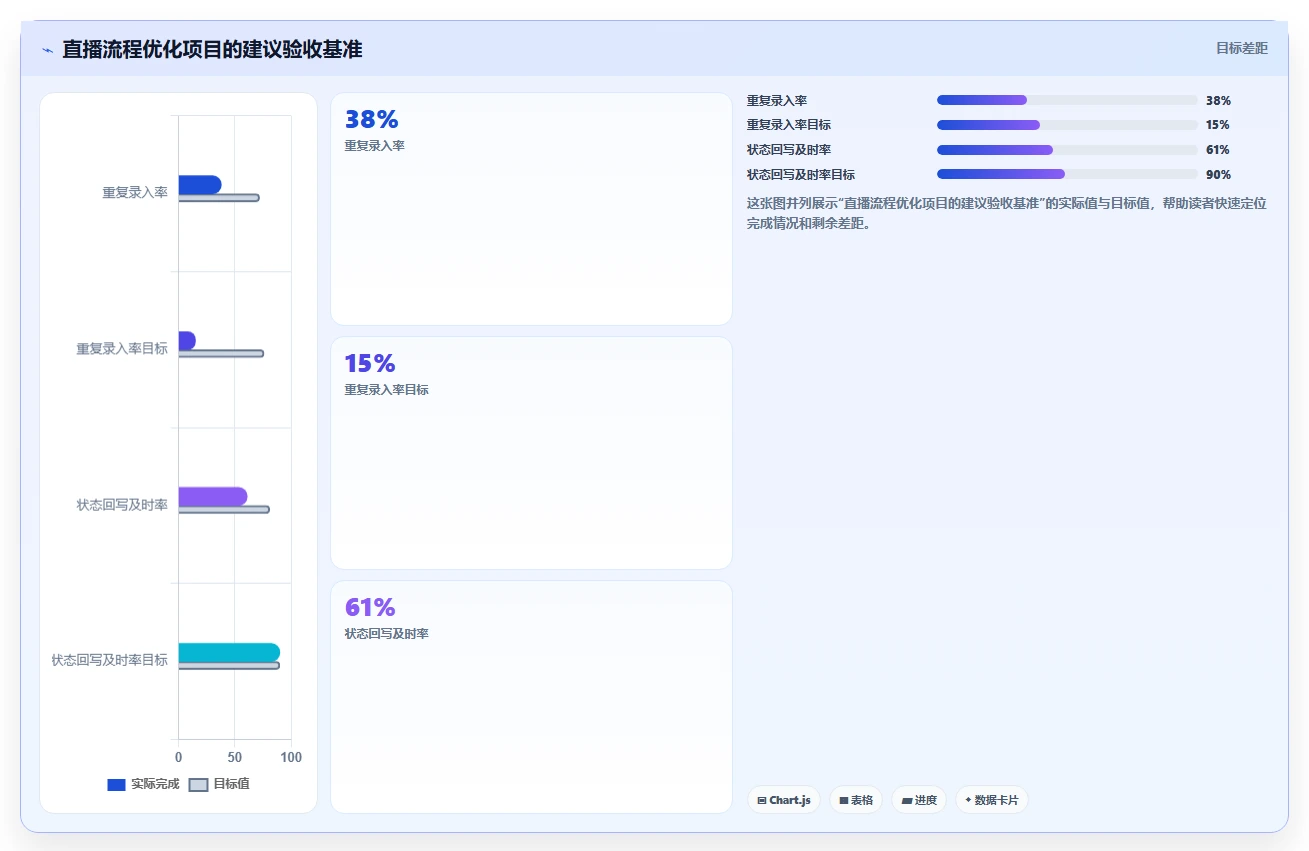Click the lightning icon beside the title
The width and height of the screenshot is (1309, 851).
[47, 50]
